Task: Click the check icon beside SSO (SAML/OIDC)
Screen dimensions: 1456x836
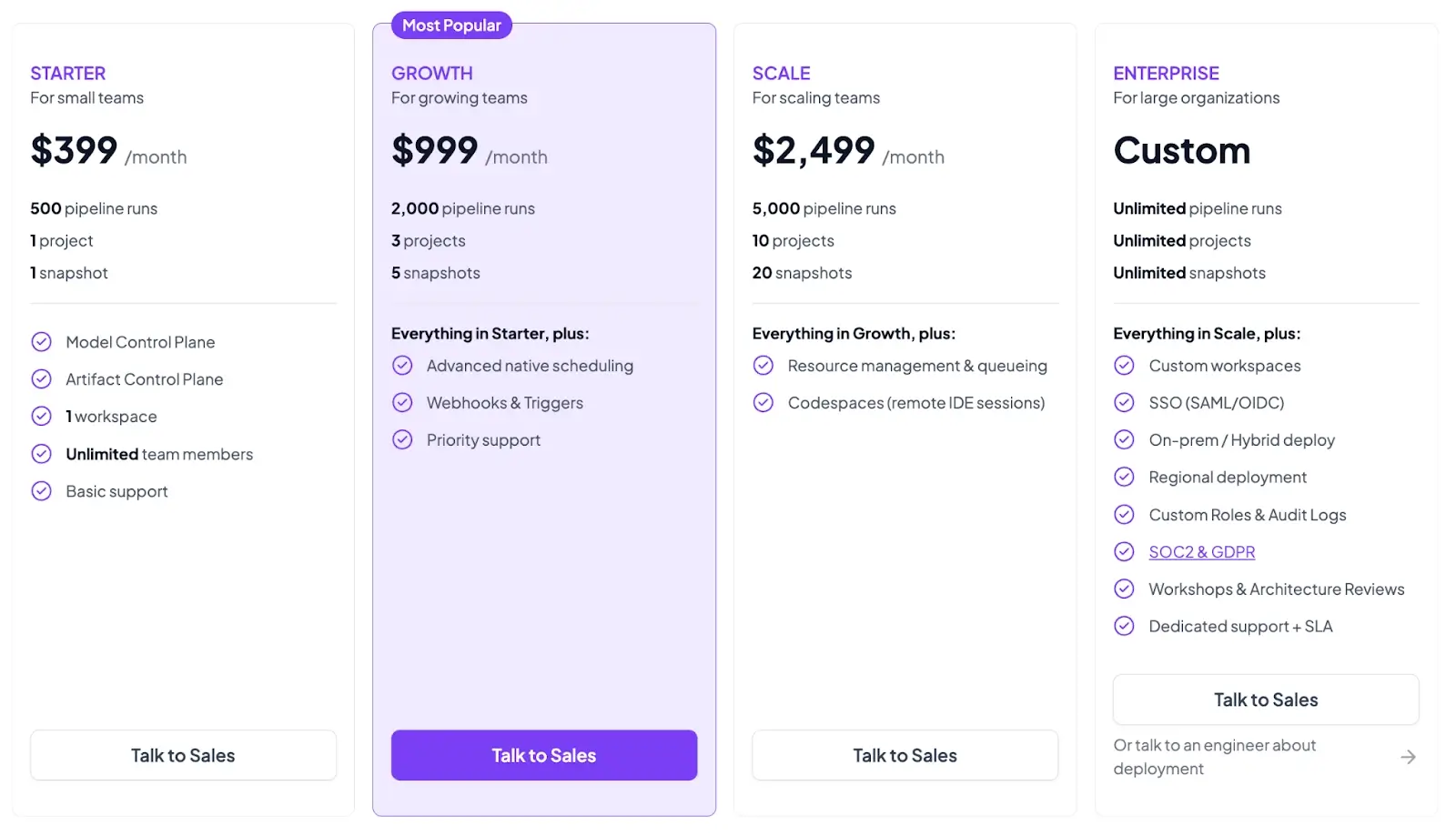Action: tap(1125, 403)
